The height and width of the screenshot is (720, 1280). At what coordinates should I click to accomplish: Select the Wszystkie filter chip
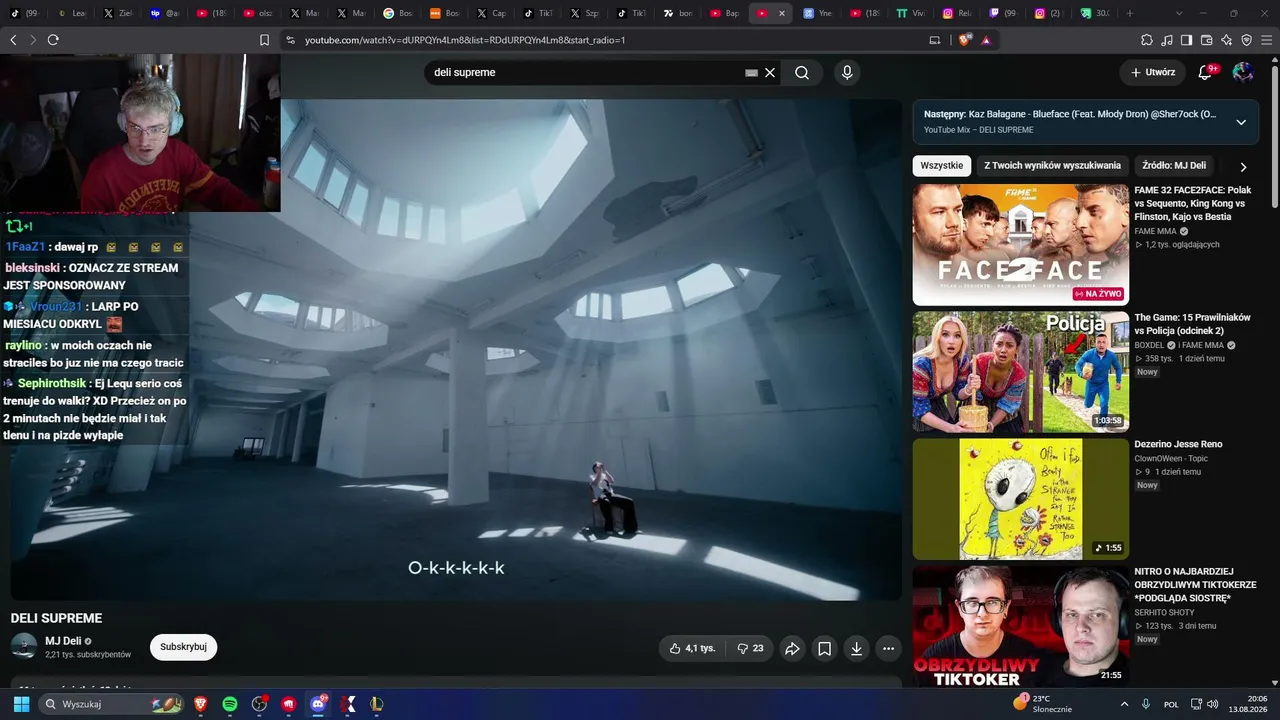(942, 165)
